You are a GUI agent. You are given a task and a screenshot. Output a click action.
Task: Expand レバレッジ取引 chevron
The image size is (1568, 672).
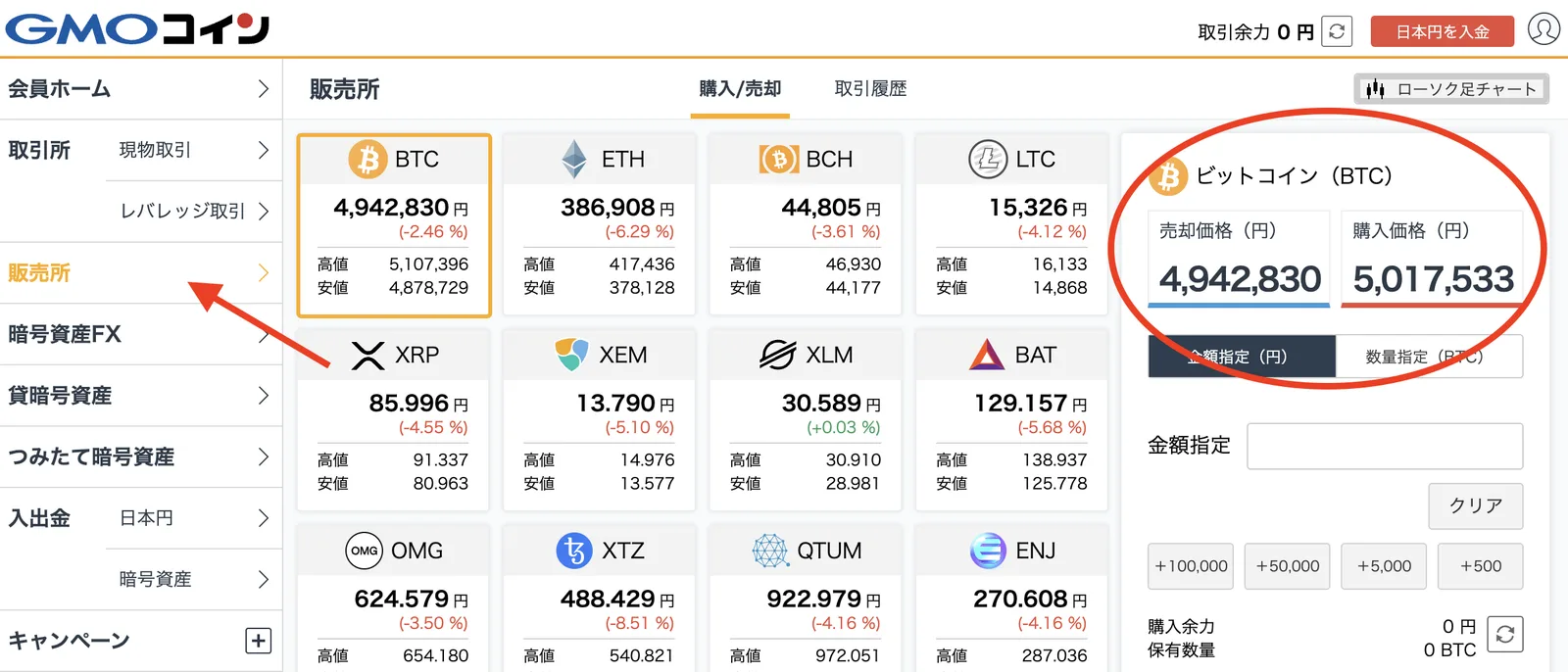pyautogui.click(x=263, y=212)
